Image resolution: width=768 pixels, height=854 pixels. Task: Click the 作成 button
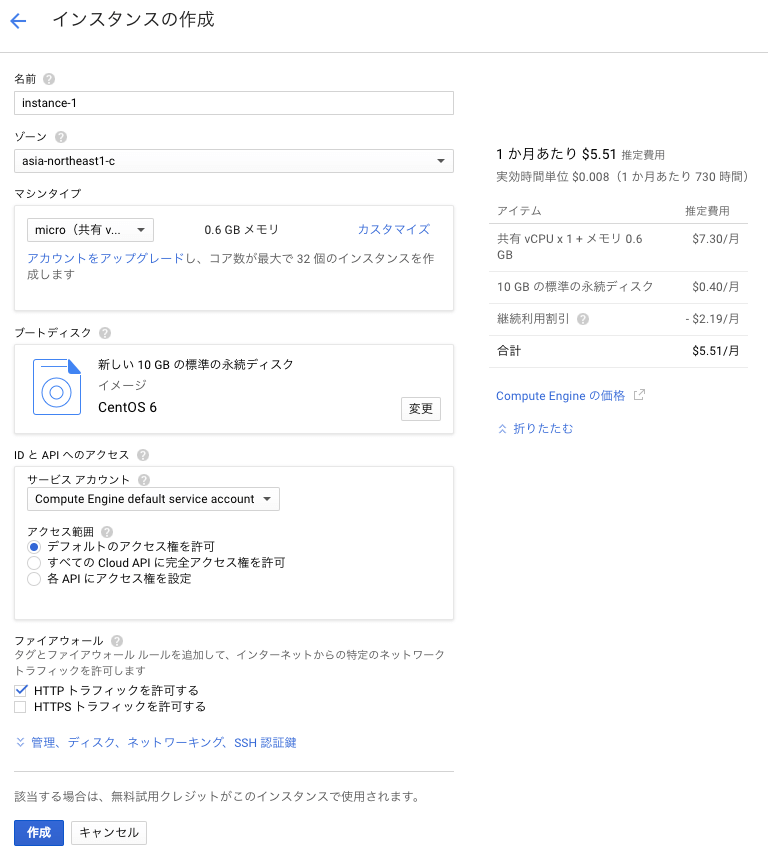[x=39, y=833]
